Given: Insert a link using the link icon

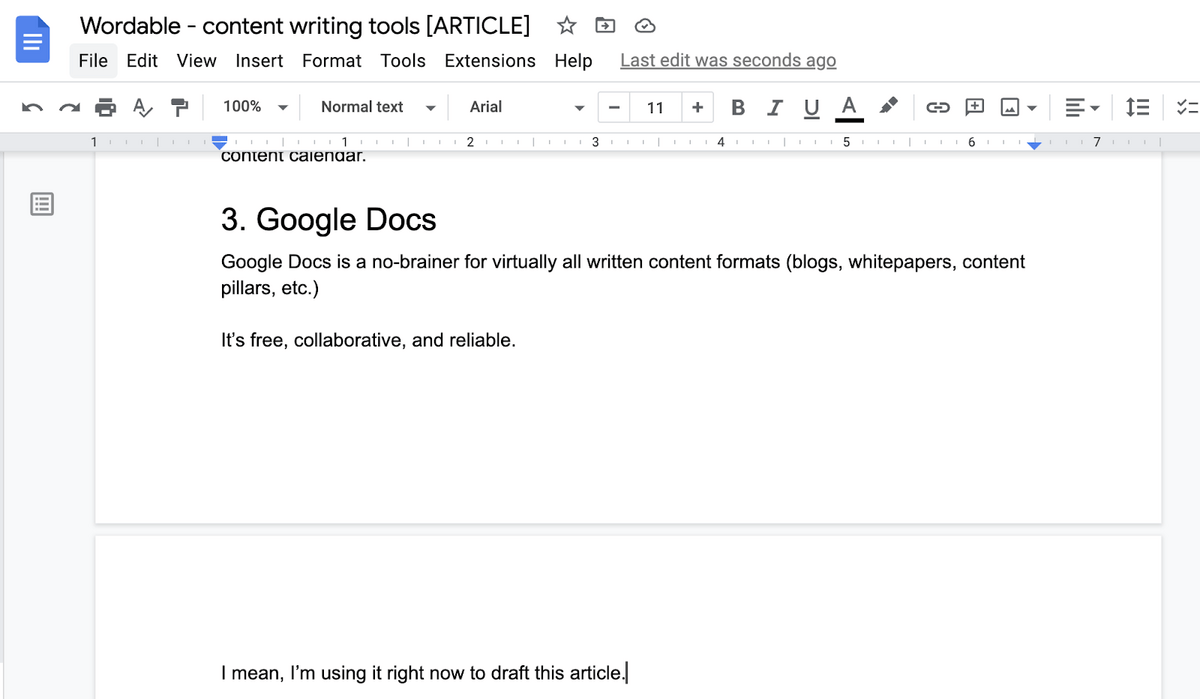Looking at the screenshot, I should (938, 107).
